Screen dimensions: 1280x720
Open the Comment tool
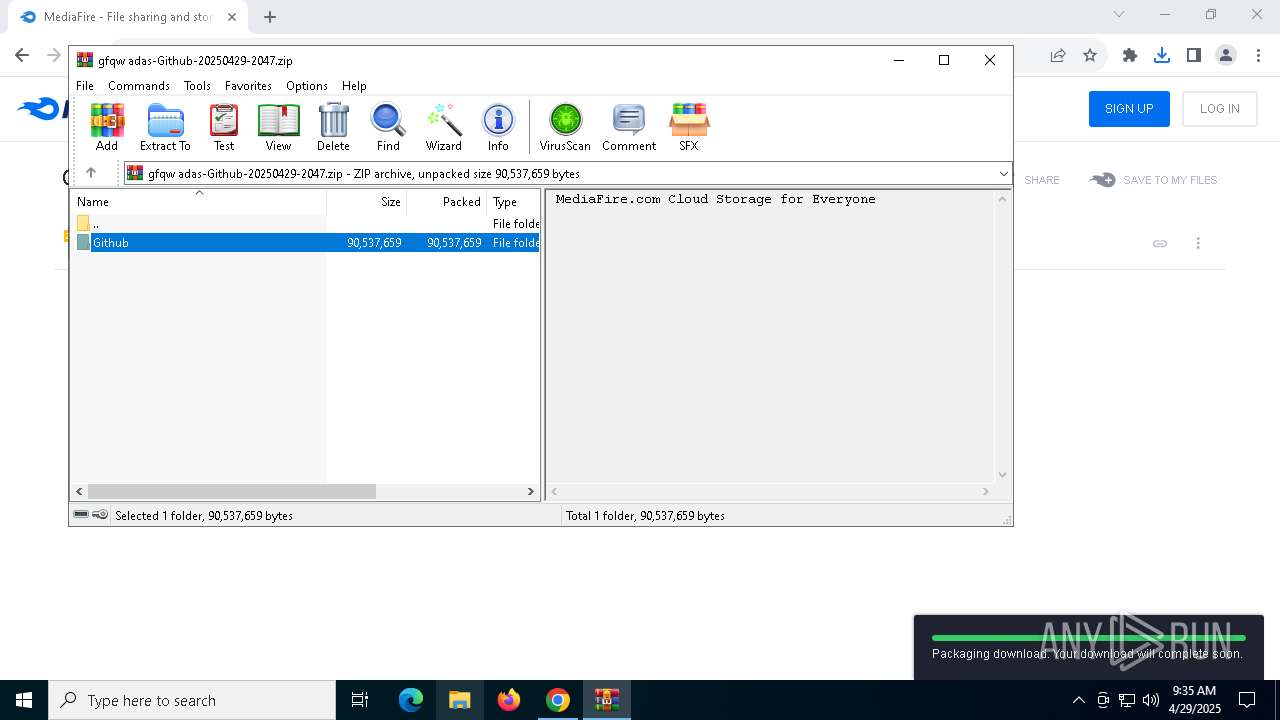[629, 127]
